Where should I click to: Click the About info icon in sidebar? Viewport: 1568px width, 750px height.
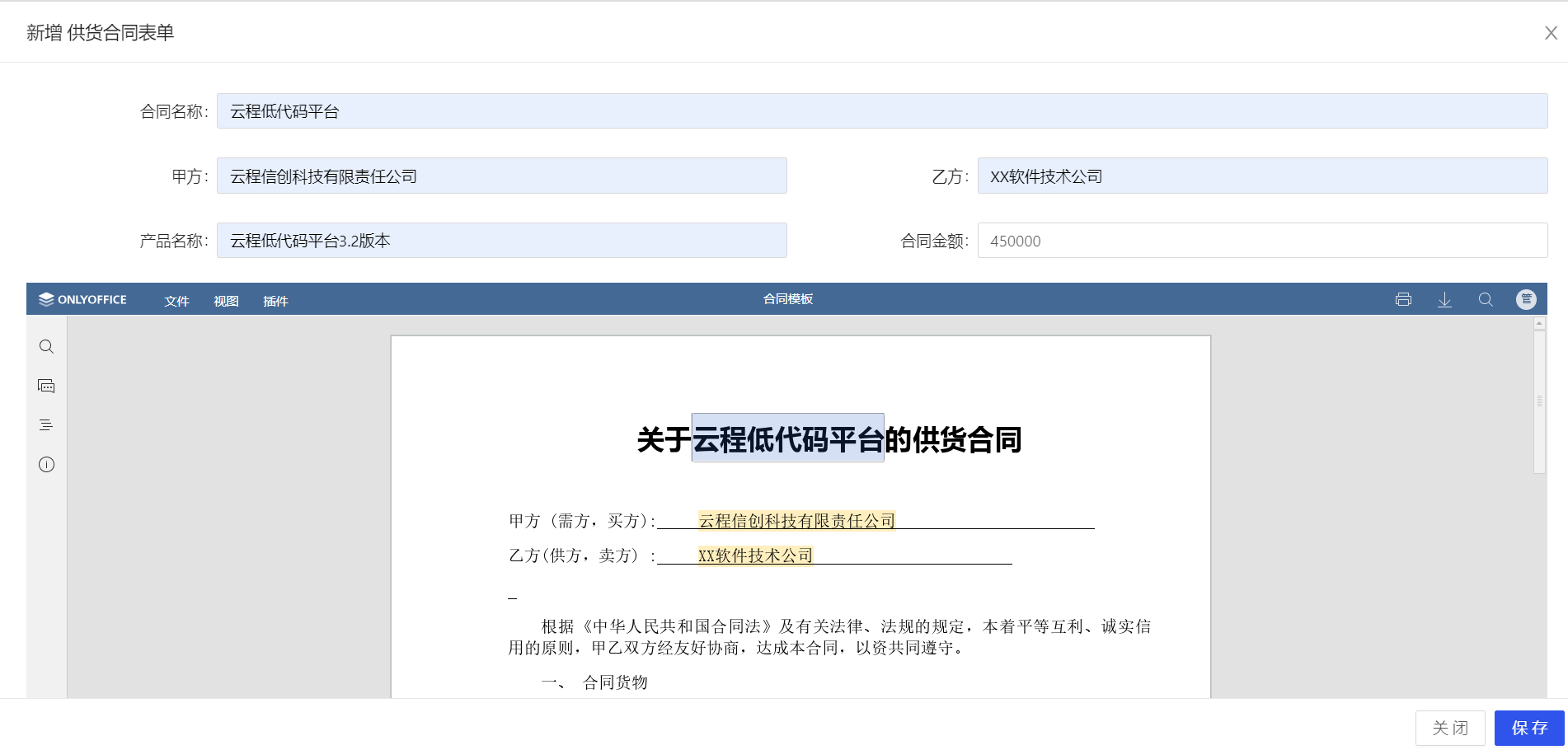click(46, 464)
